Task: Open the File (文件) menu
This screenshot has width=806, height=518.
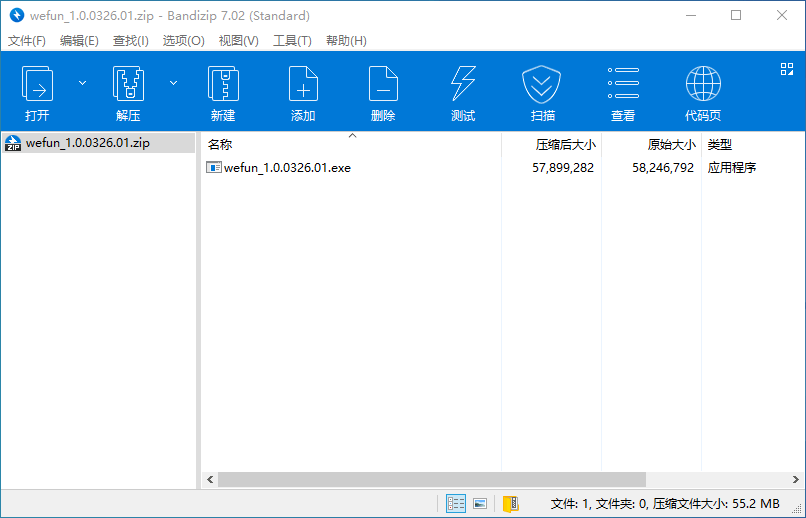Action: coord(27,41)
